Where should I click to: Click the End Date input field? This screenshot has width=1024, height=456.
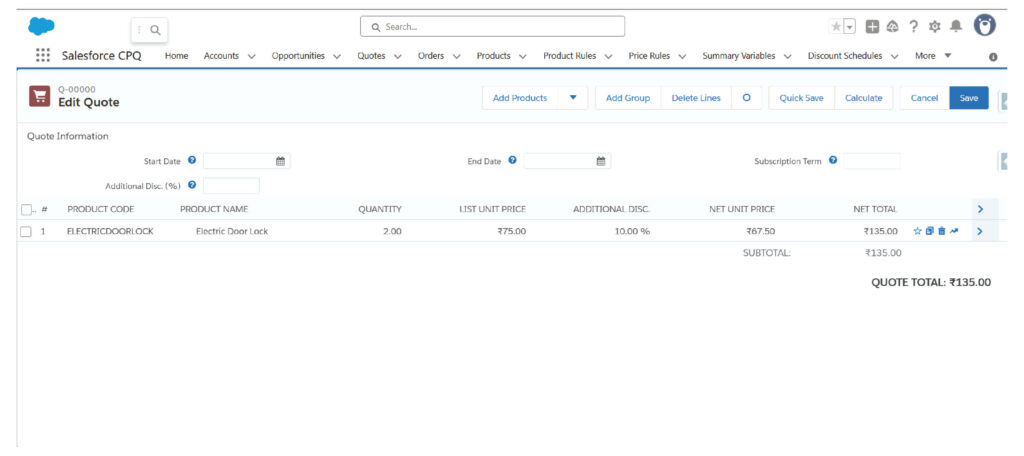567,161
